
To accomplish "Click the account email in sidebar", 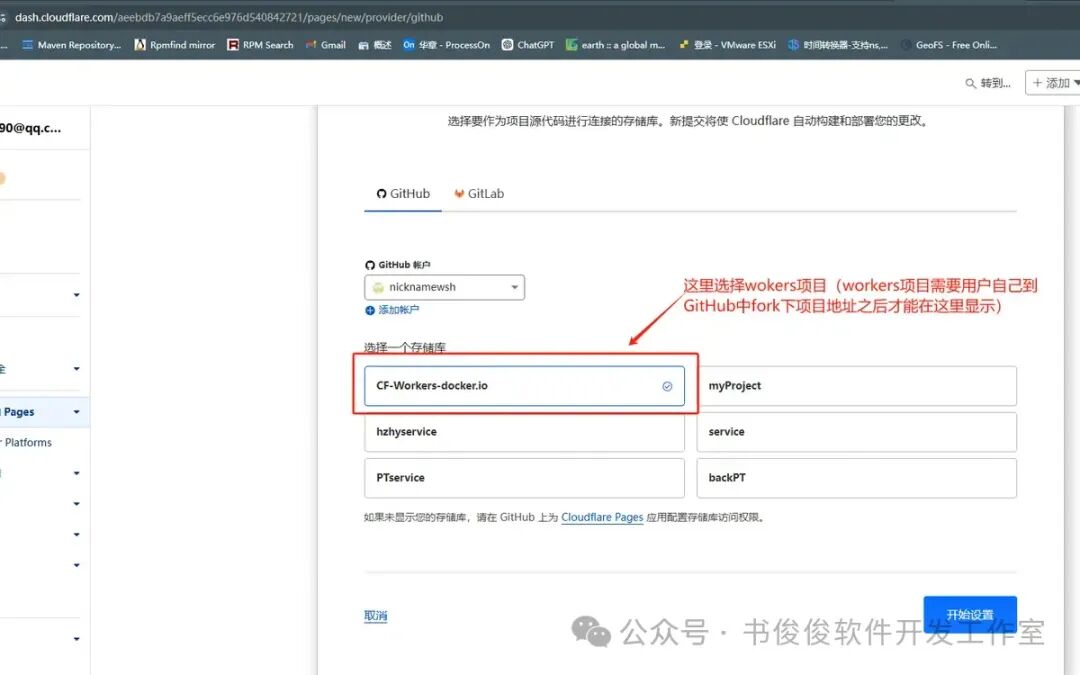I will point(30,127).
